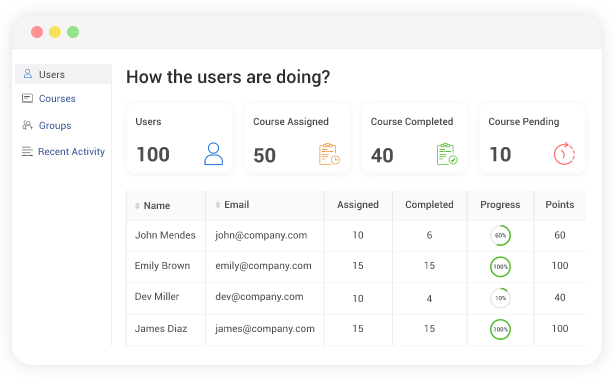Image resolution: width=614 pixels, height=380 pixels.
Task: Click the Groups people icon in sidebar
Action: 27,125
